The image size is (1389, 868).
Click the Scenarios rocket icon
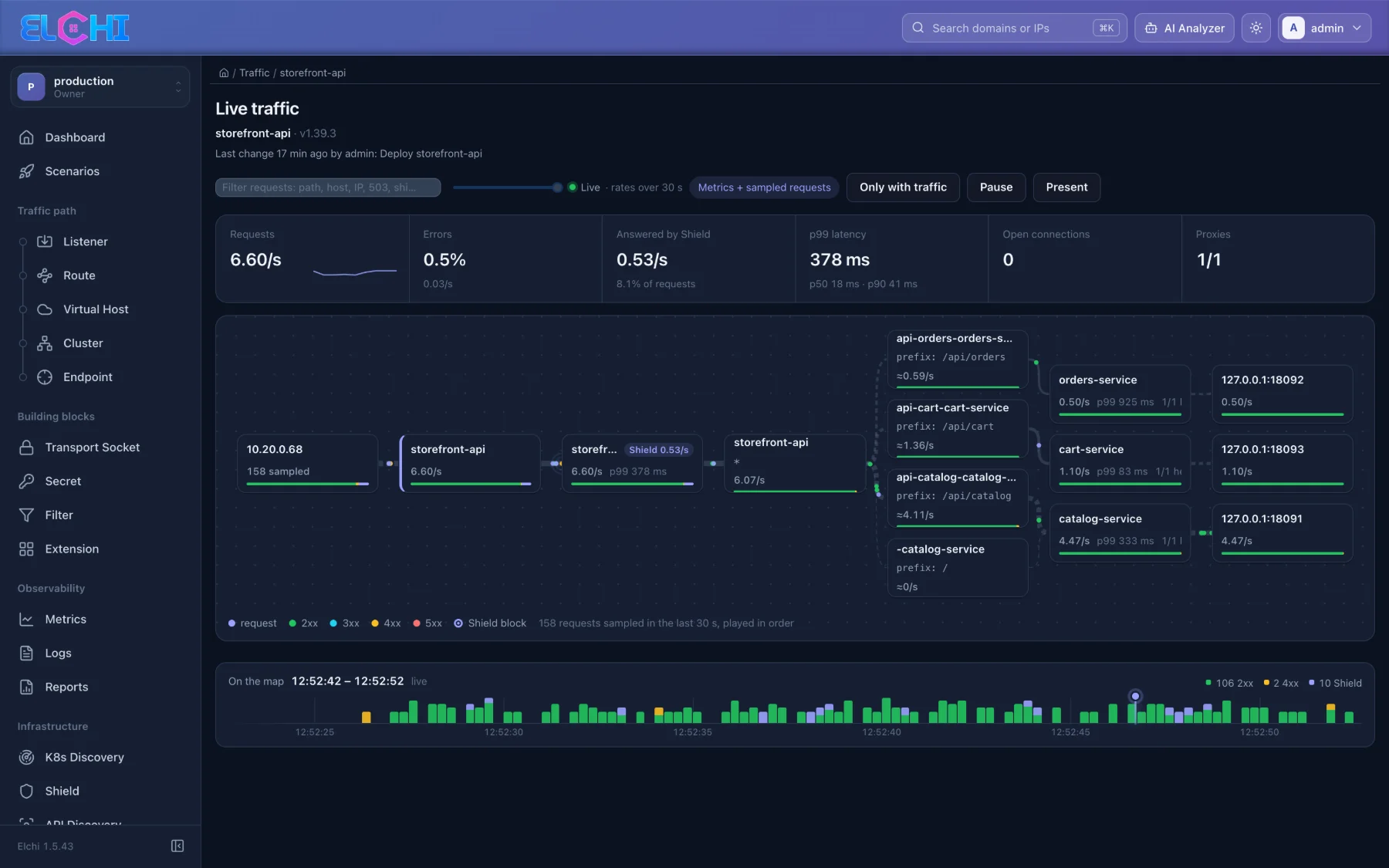coord(26,171)
